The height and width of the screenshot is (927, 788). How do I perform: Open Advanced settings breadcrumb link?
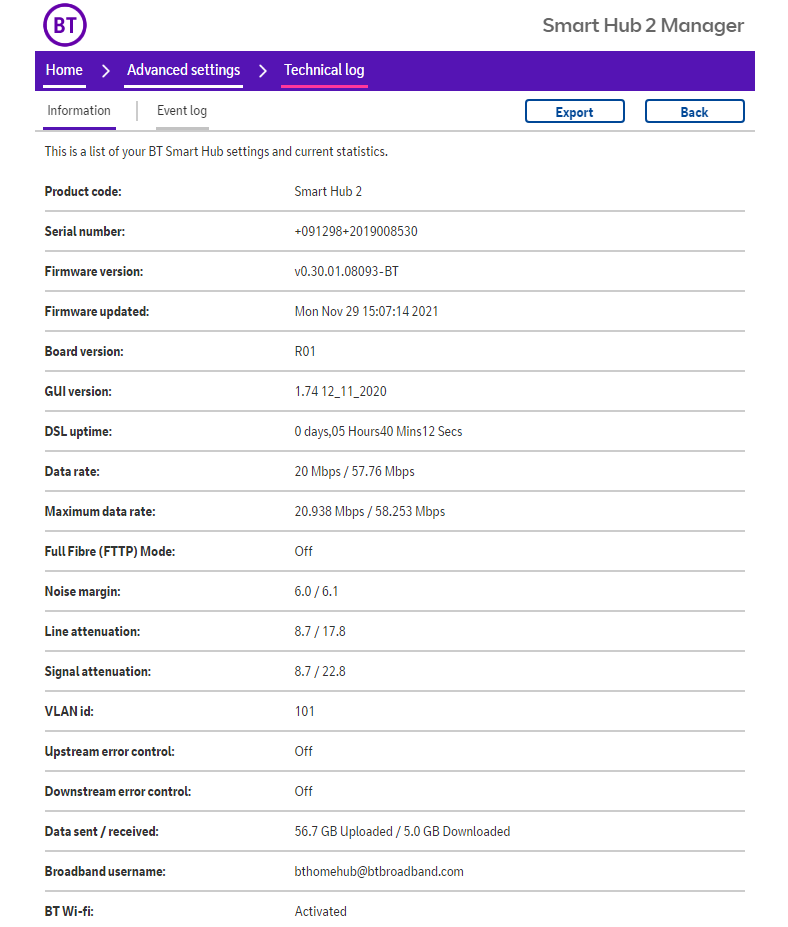(183, 70)
